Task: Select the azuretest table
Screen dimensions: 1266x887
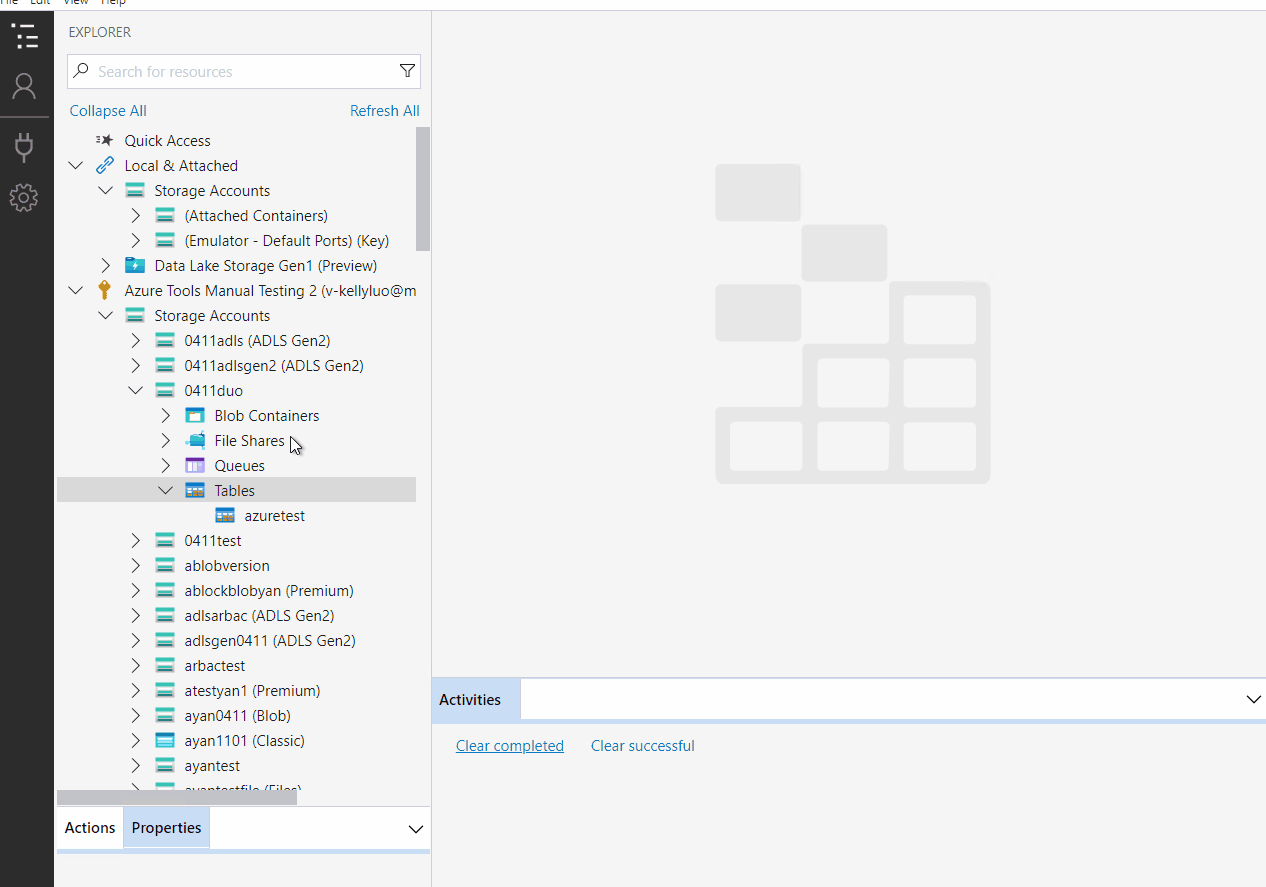Action: click(275, 516)
